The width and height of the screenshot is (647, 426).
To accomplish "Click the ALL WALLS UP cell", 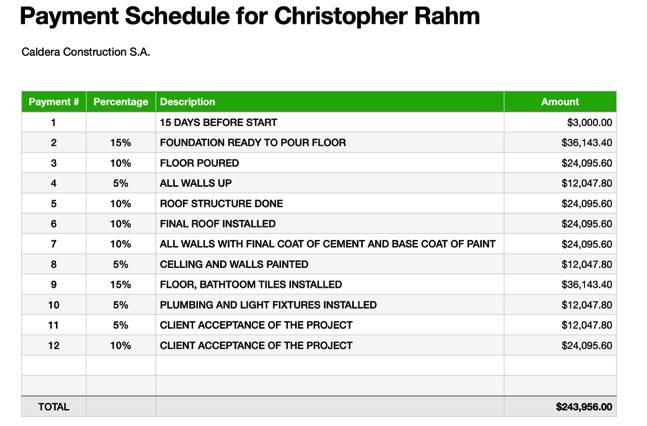I will 329,183.
